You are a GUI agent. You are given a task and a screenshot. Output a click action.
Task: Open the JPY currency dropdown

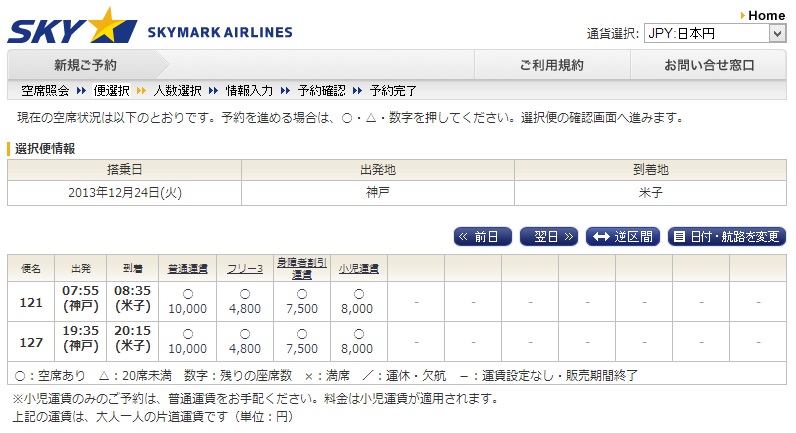[x=715, y=34]
